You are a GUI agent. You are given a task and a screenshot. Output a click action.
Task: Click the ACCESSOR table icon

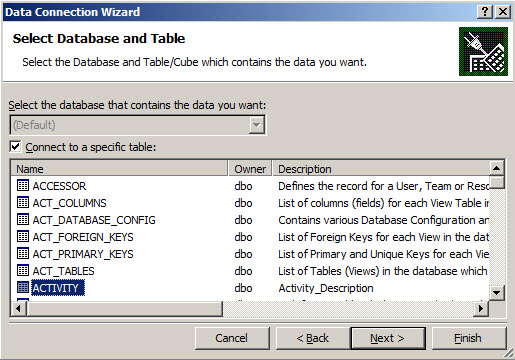click(x=23, y=185)
